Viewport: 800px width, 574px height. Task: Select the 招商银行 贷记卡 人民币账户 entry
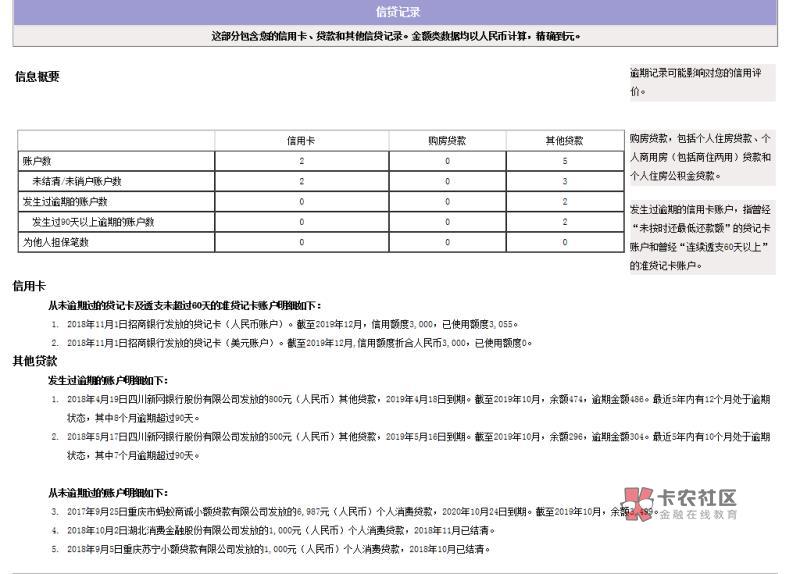tap(292, 324)
